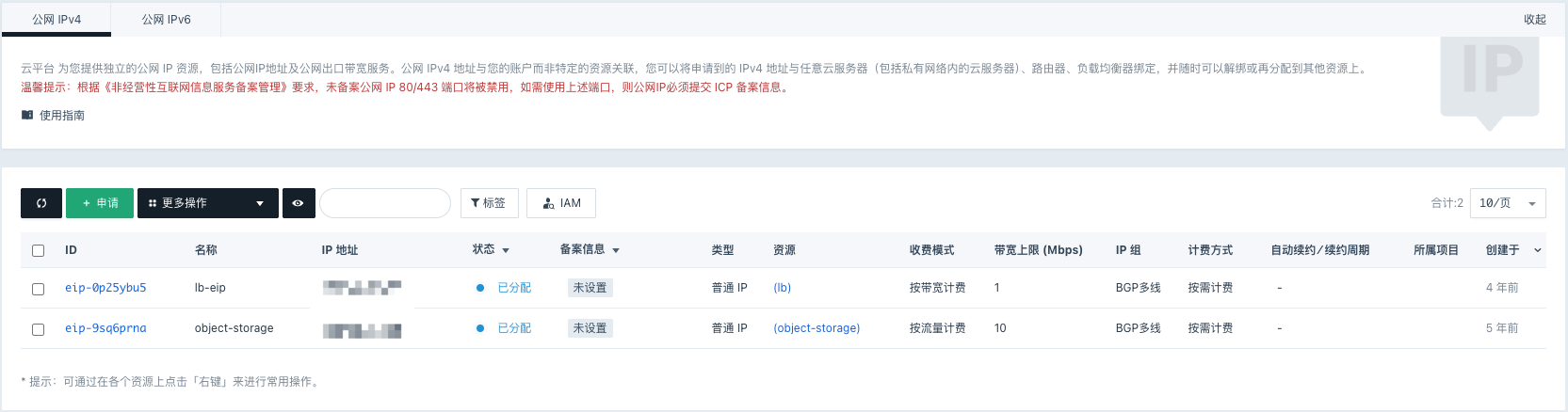Click the 类型 column header
The height and width of the screenshot is (412, 1568).
[x=723, y=250]
